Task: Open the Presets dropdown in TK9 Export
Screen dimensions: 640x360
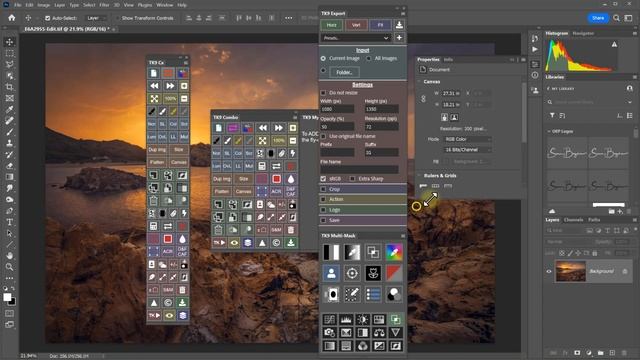Action: 356,38
